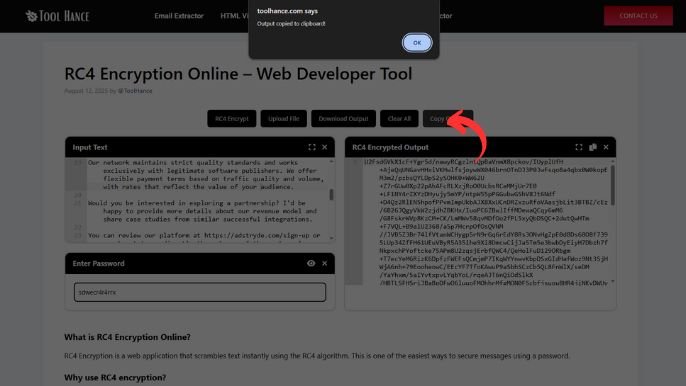The height and width of the screenshot is (386, 686).
Task: Click the password input field
Action: click(200, 292)
